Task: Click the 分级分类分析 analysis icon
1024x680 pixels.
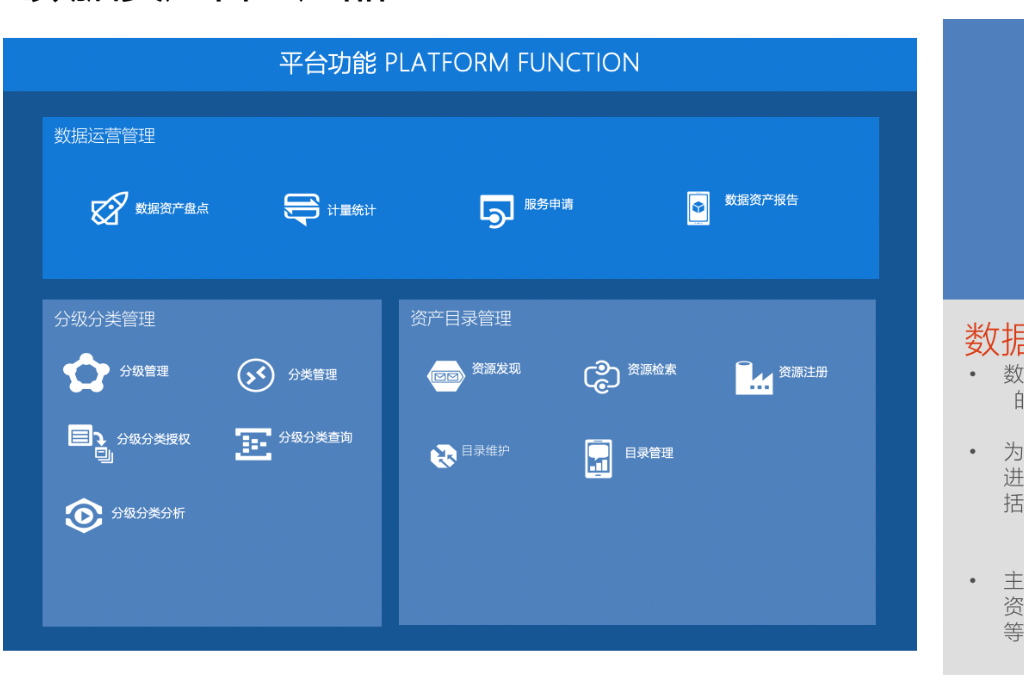Action: (84, 516)
